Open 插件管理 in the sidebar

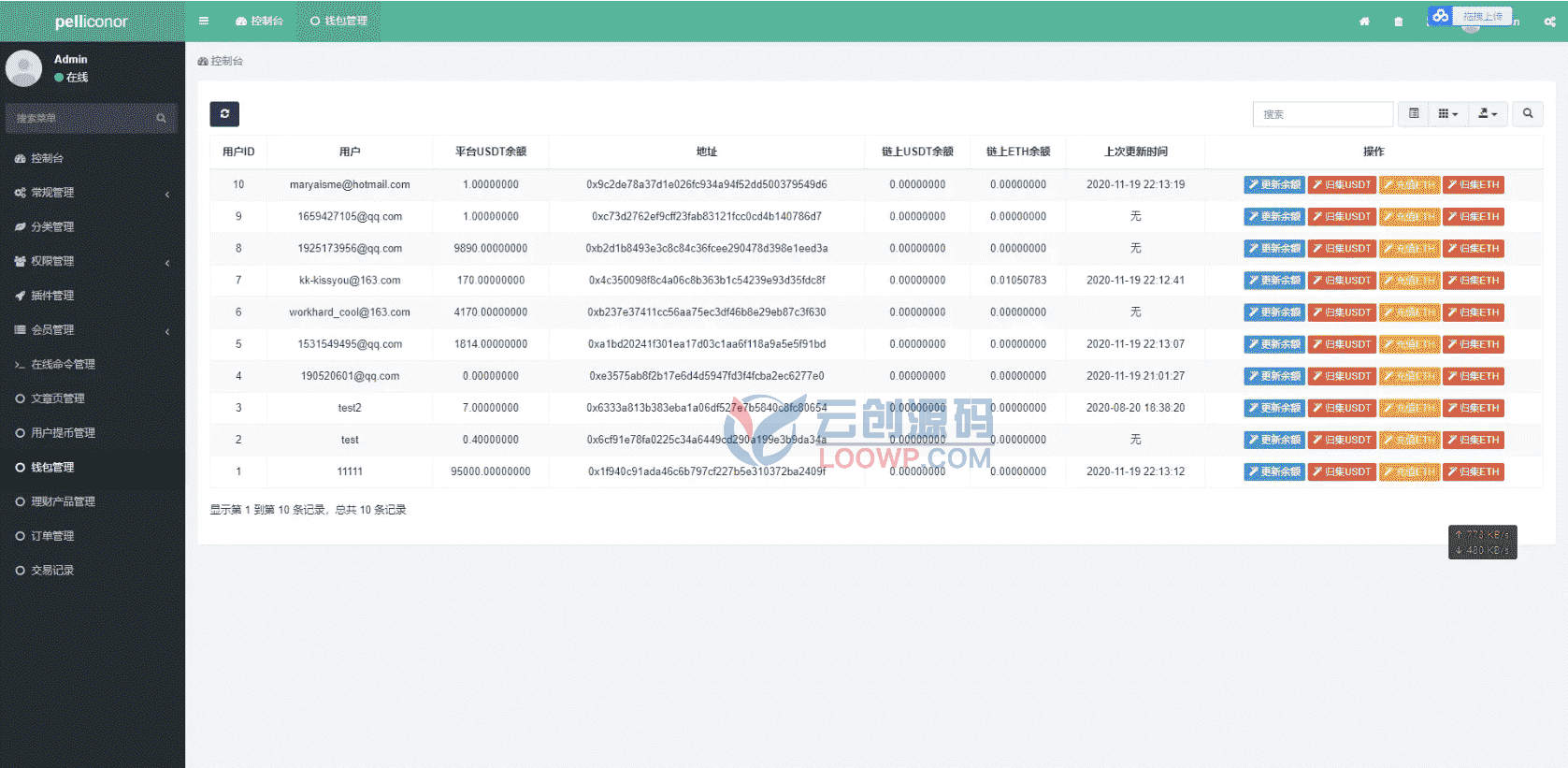coord(92,296)
